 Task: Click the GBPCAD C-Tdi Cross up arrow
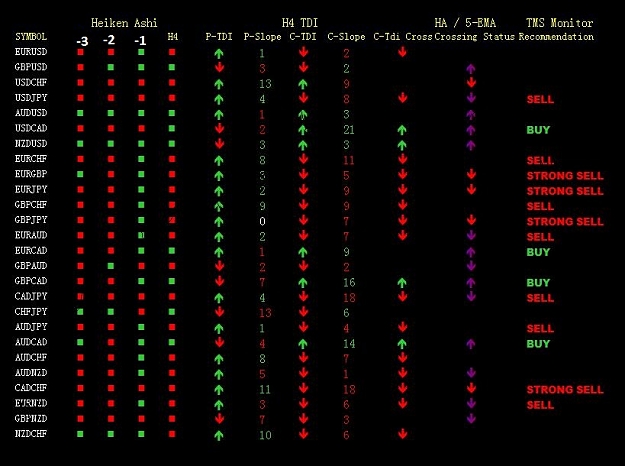(x=402, y=283)
